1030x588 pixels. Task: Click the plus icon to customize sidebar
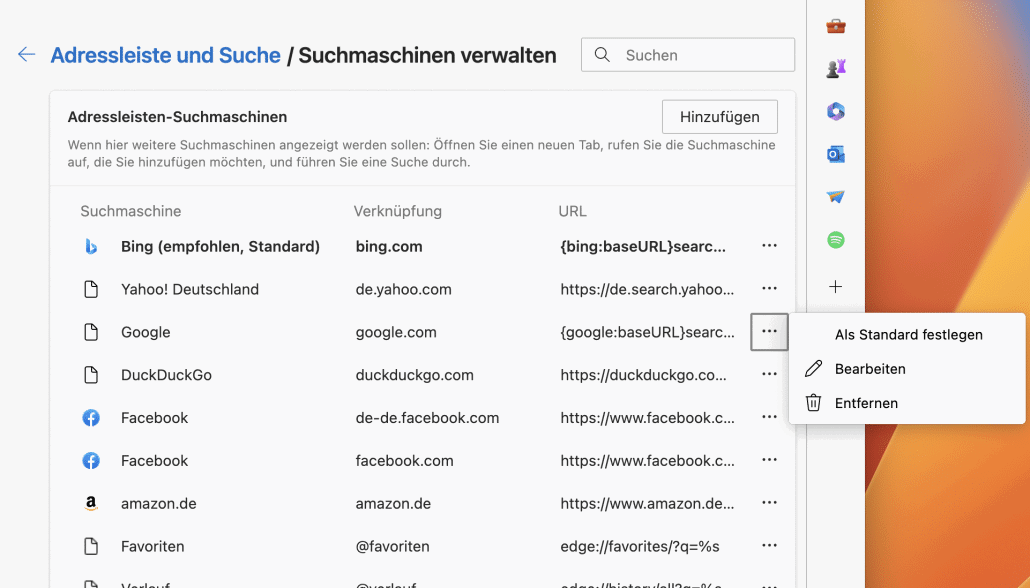coord(836,287)
